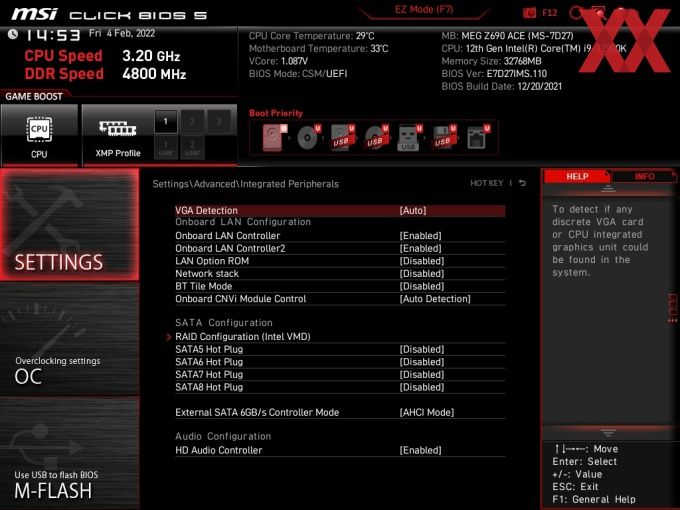Select the USB CD/DVD boot priority icon
The image size is (680, 510).
point(376,137)
